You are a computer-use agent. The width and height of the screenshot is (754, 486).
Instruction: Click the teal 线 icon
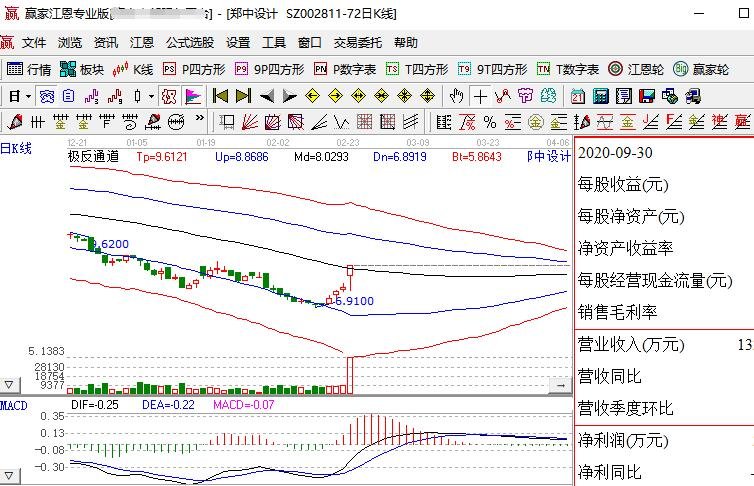(x=548, y=96)
